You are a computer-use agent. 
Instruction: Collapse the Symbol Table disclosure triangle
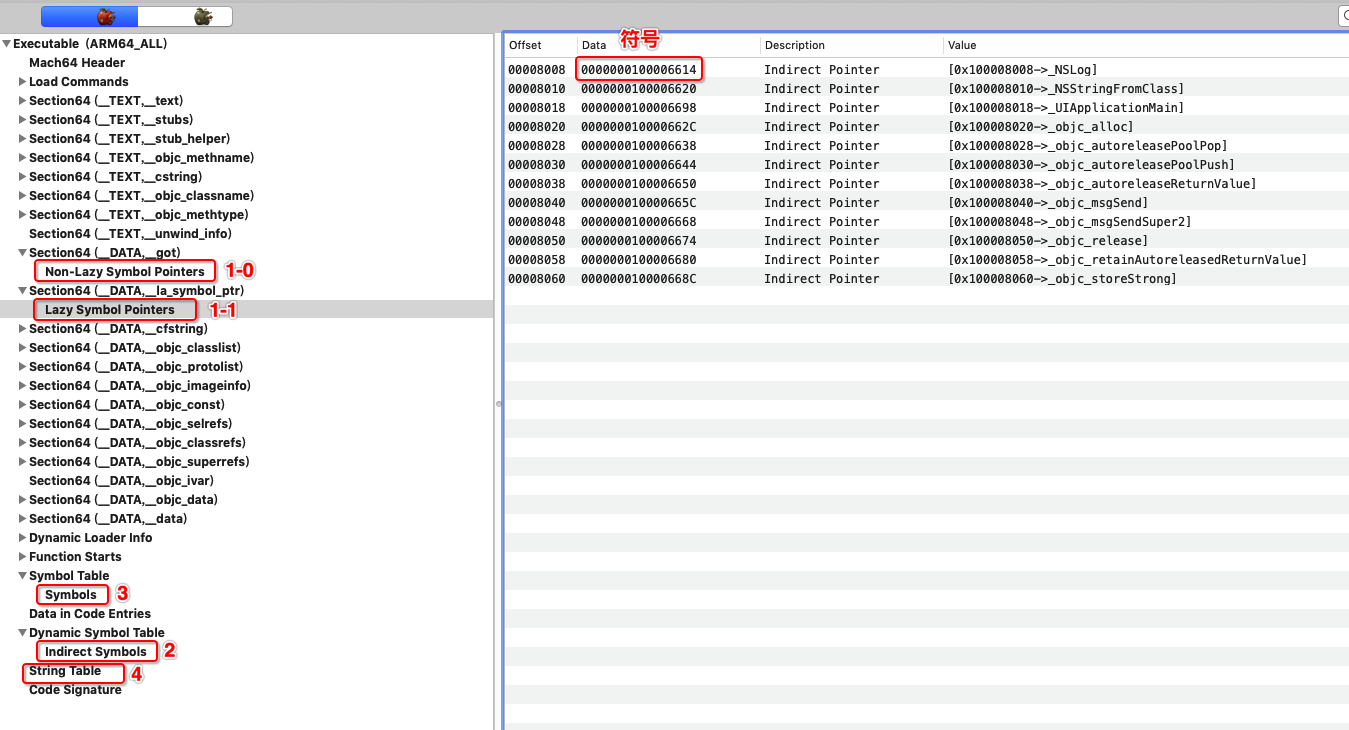pyautogui.click(x=22, y=576)
